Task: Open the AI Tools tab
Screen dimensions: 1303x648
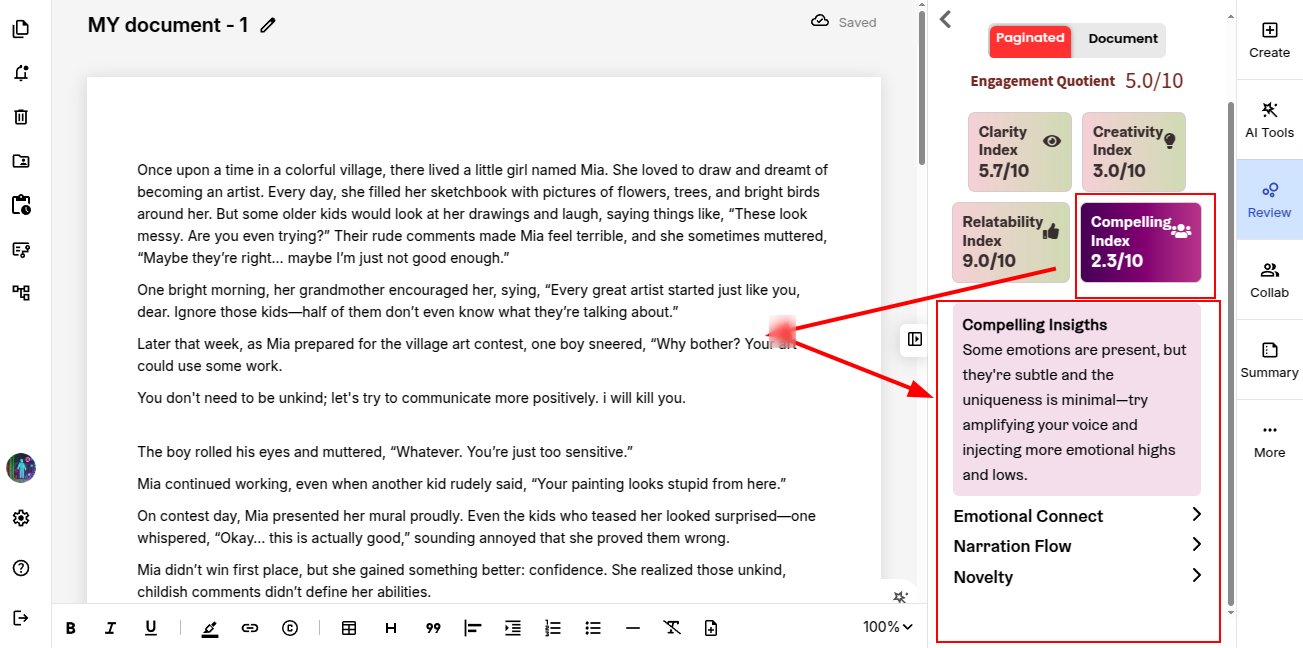Action: pyautogui.click(x=1269, y=119)
